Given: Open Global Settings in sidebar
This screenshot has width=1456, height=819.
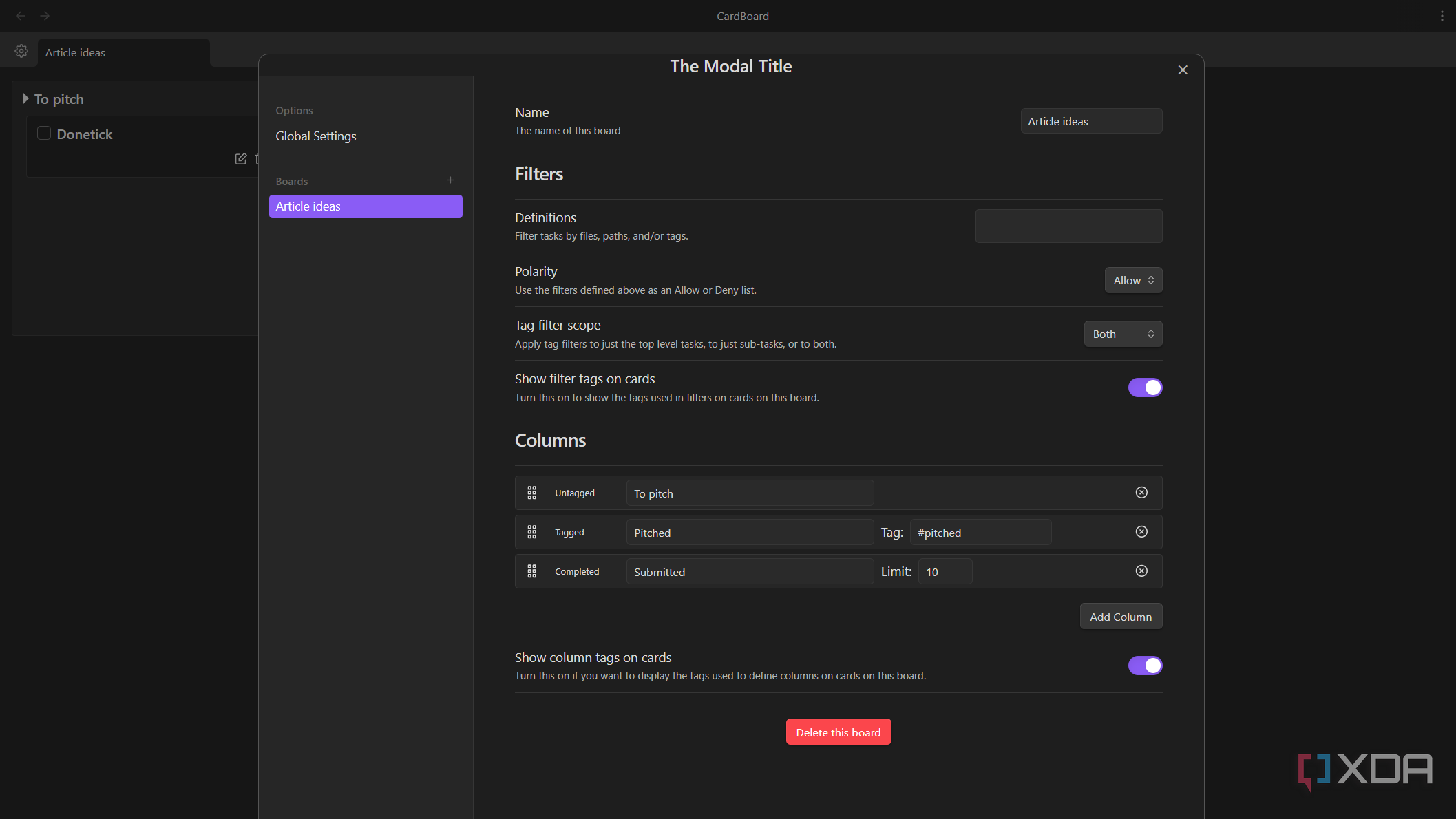Looking at the screenshot, I should pos(316,136).
